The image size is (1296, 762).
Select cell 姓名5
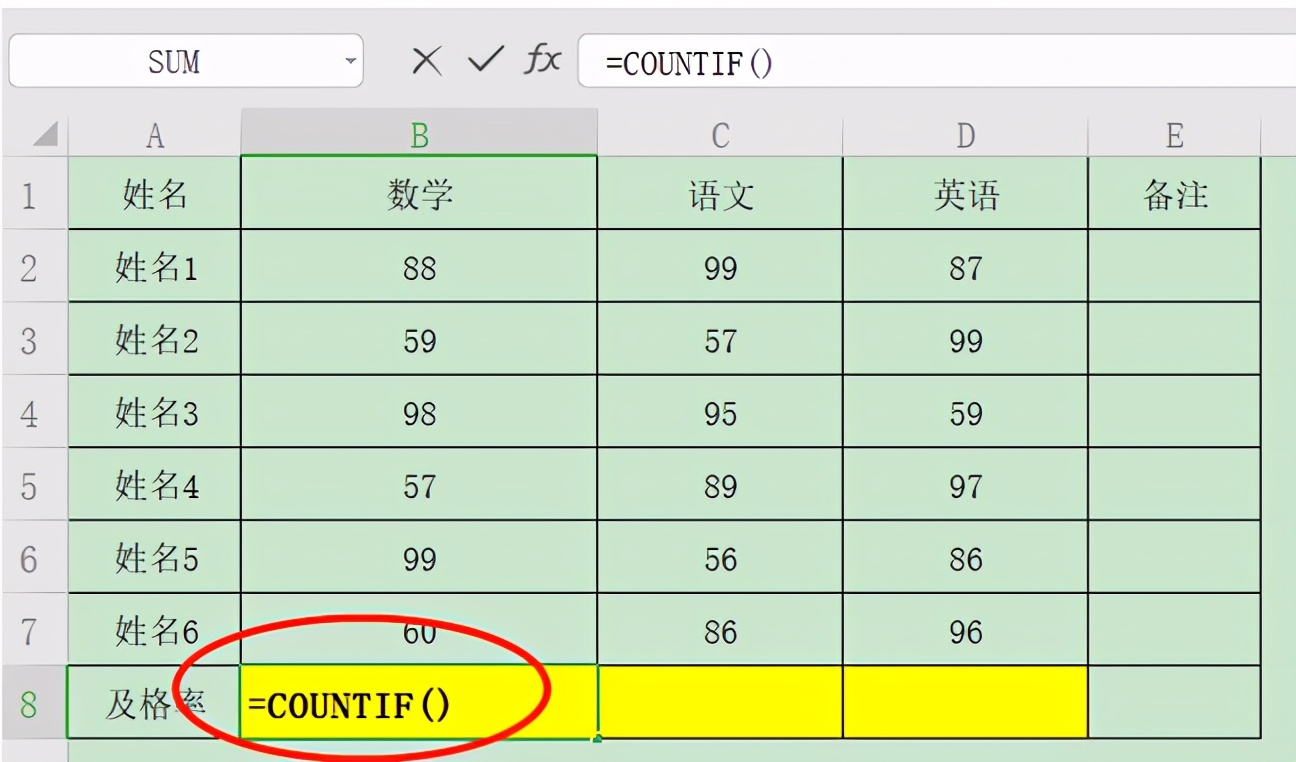154,557
